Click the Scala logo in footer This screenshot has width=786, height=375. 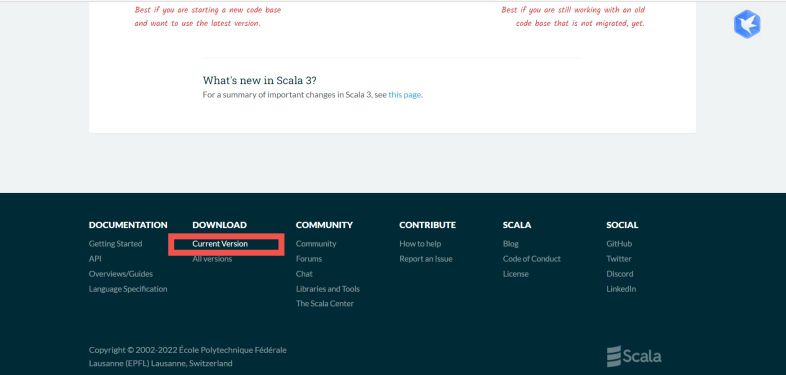pos(634,356)
